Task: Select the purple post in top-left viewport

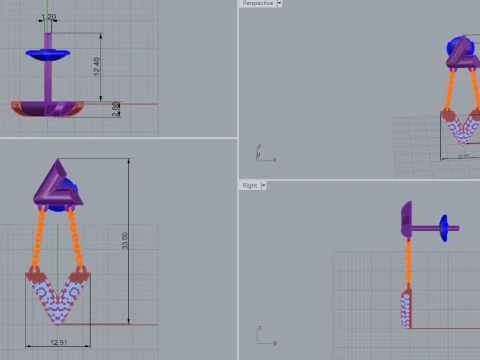Action: pyautogui.click(x=48, y=68)
